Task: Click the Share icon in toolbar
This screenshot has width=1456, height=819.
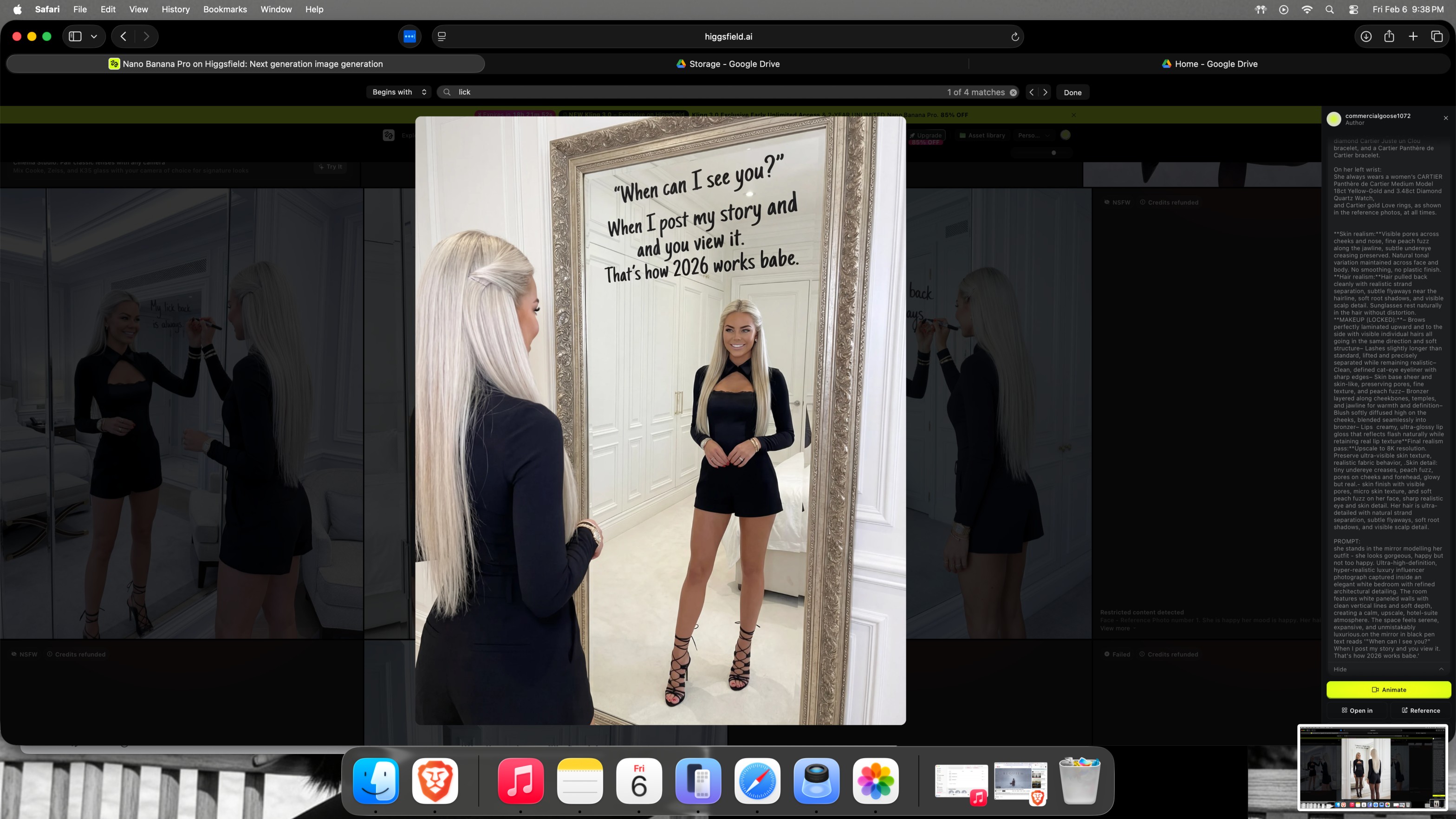Action: pyautogui.click(x=1389, y=36)
